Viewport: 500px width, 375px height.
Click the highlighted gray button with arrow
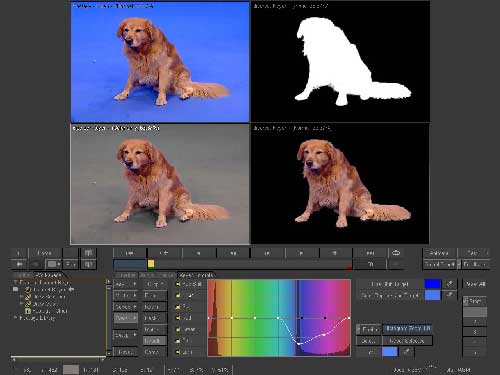pyautogui.click(x=126, y=318)
